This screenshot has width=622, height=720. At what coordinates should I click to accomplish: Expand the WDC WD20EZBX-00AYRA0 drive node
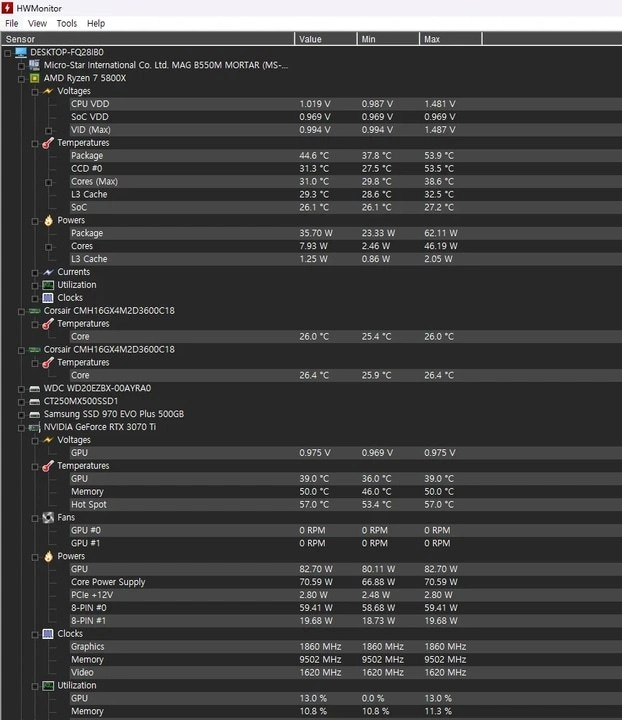21,389
